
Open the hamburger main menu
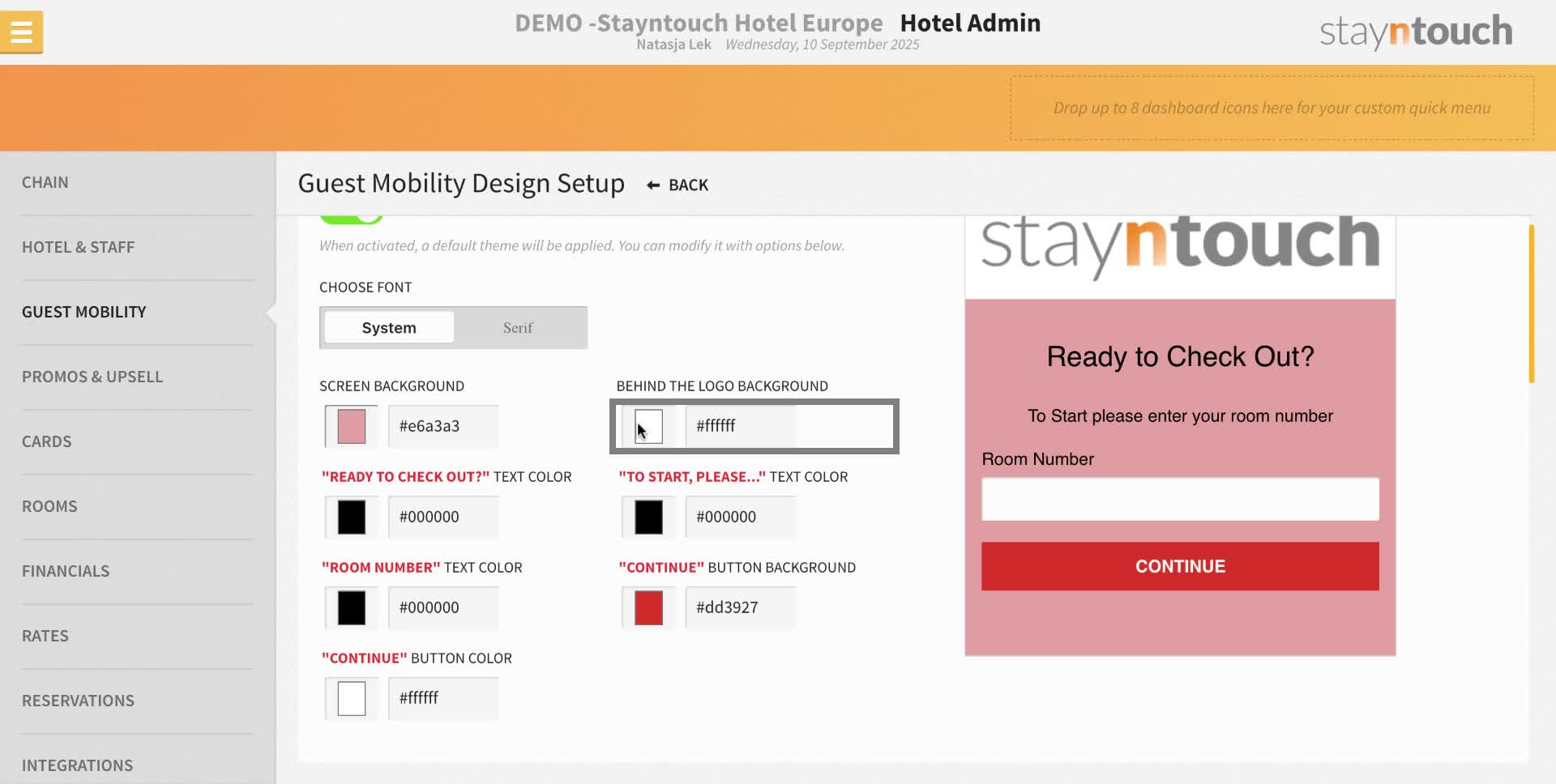point(22,32)
